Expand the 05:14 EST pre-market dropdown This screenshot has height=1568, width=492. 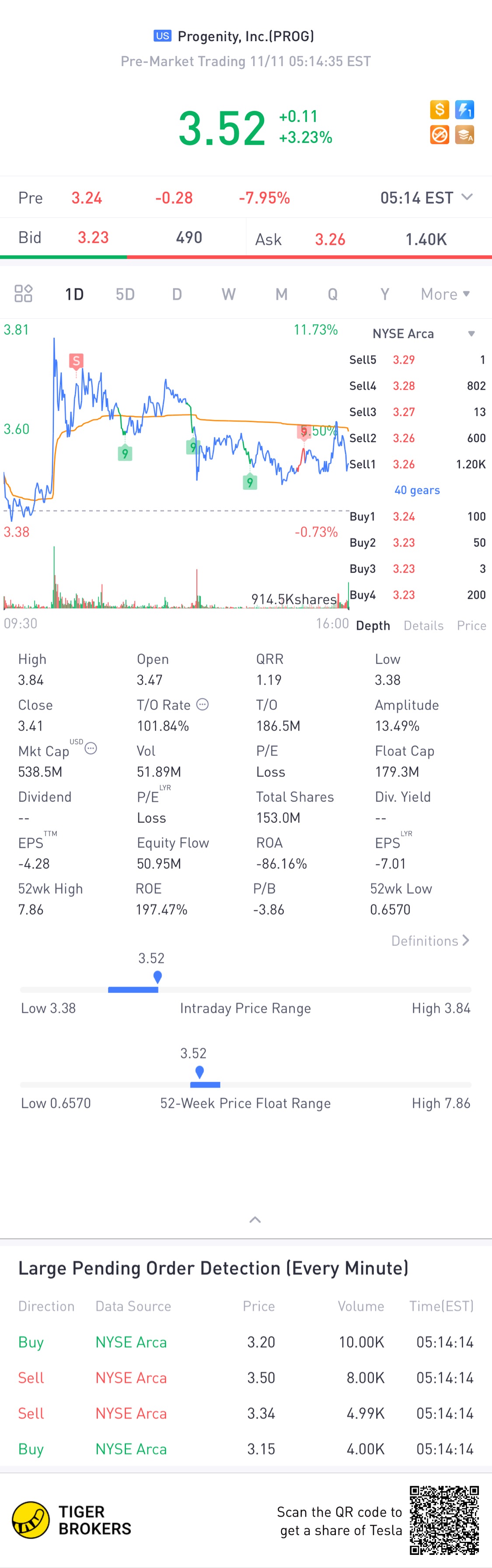[x=467, y=197]
